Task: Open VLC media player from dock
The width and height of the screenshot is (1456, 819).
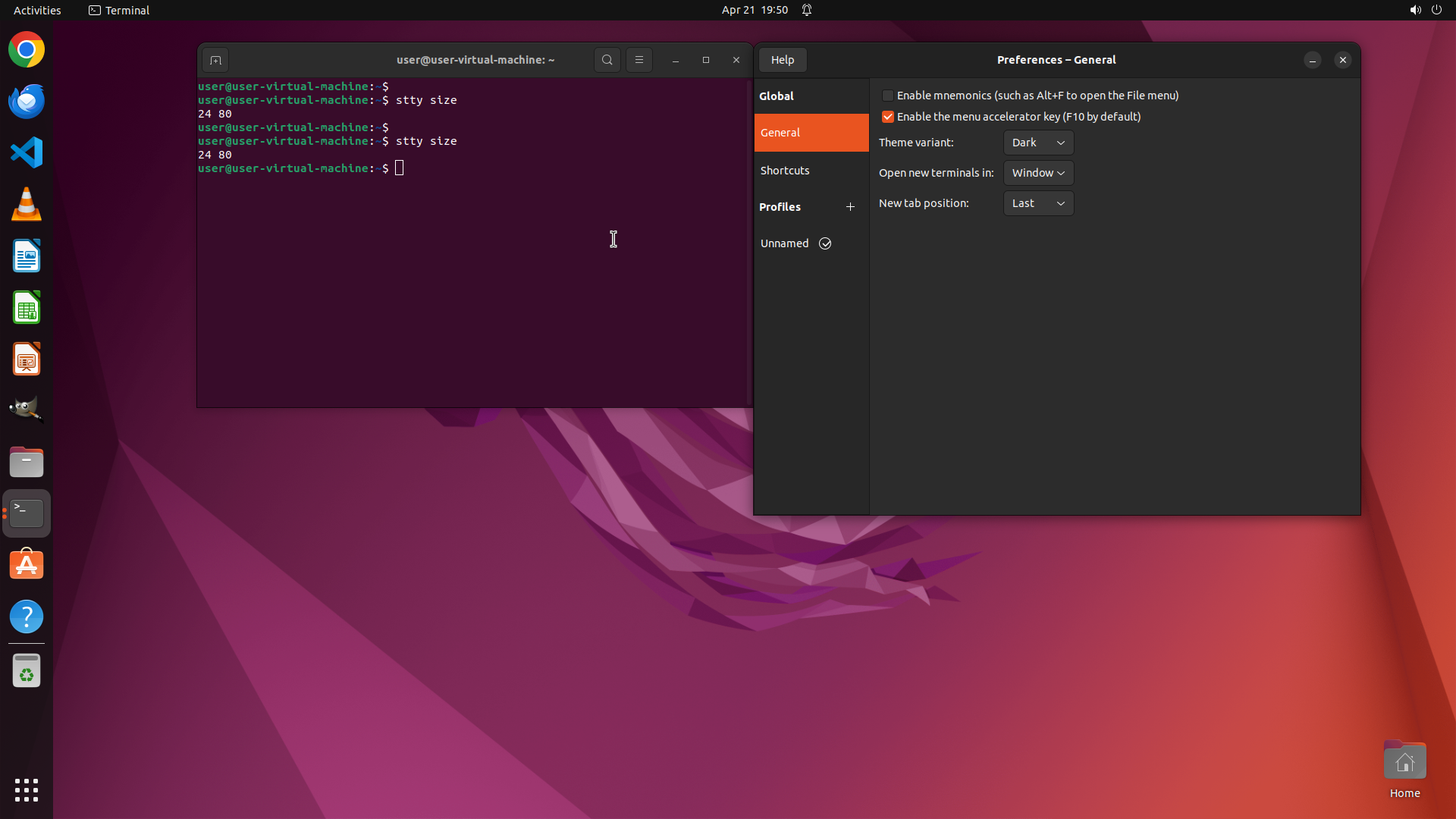Action: pyautogui.click(x=27, y=205)
